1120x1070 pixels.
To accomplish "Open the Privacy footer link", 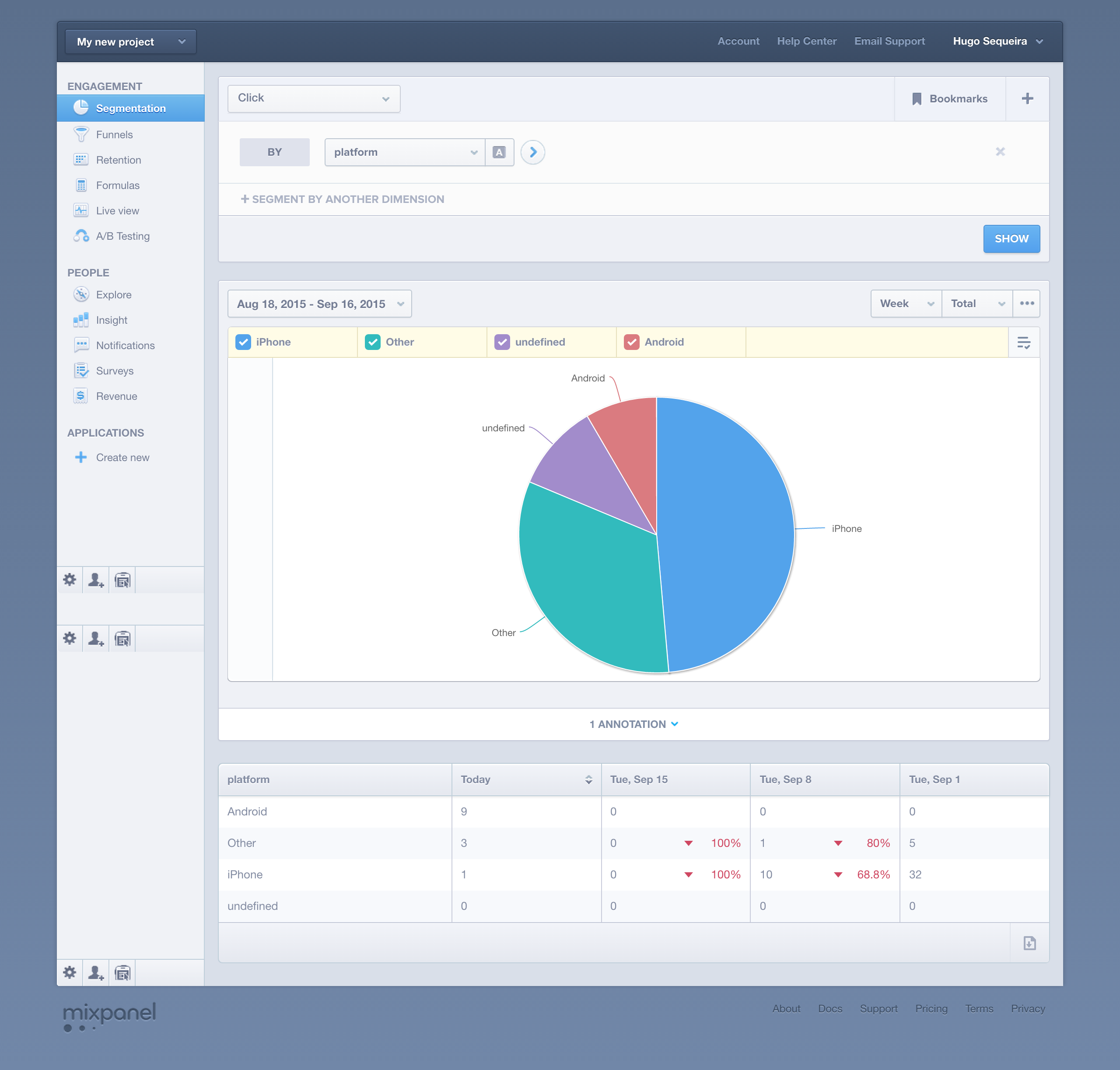I will coord(1028,1008).
